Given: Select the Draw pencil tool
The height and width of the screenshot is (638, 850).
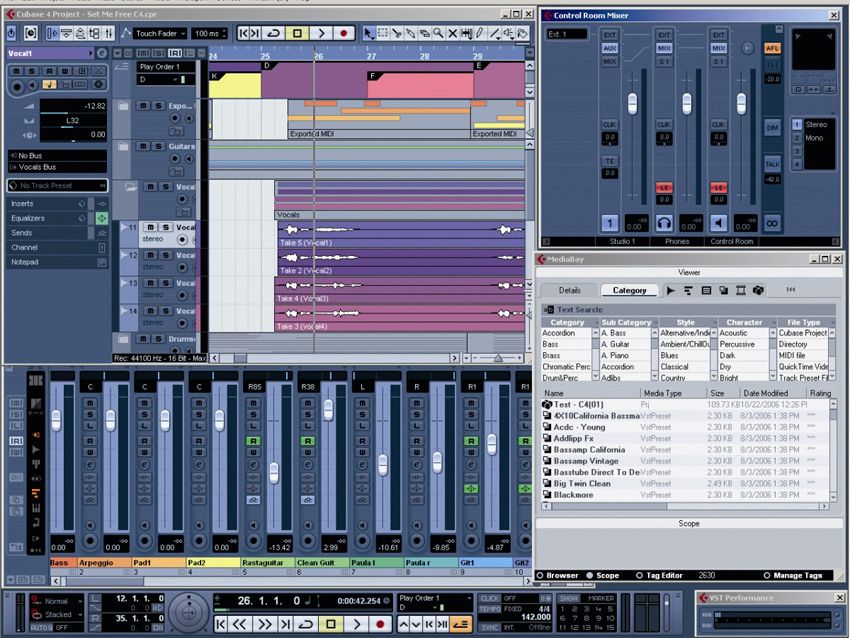Looking at the screenshot, I should (x=479, y=33).
